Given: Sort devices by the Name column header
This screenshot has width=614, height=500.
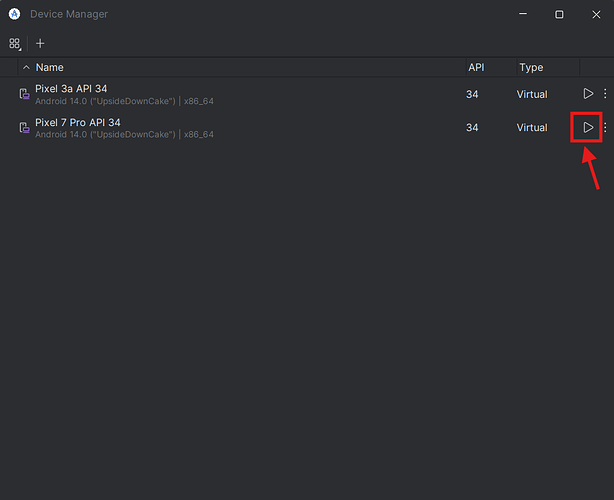Looking at the screenshot, I should pyautogui.click(x=50, y=67).
